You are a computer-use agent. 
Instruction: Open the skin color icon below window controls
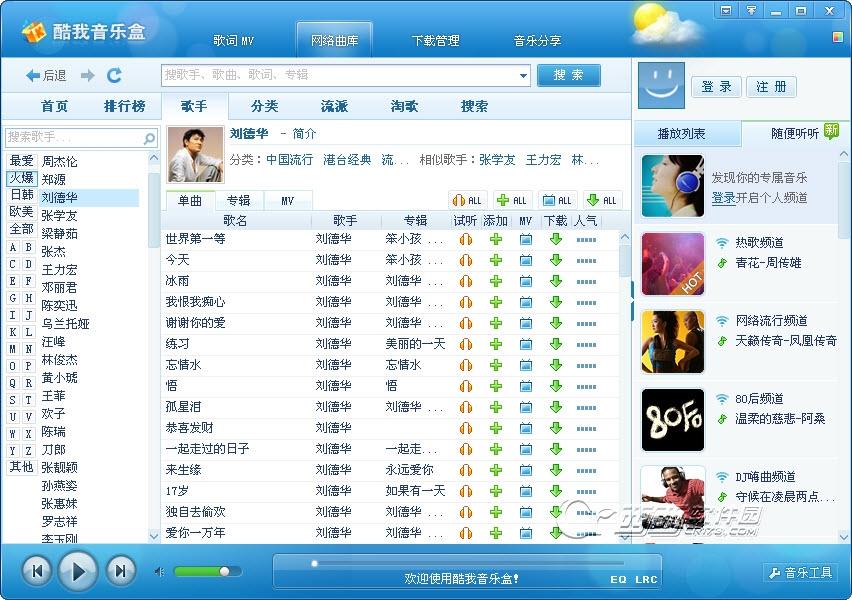click(837, 37)
